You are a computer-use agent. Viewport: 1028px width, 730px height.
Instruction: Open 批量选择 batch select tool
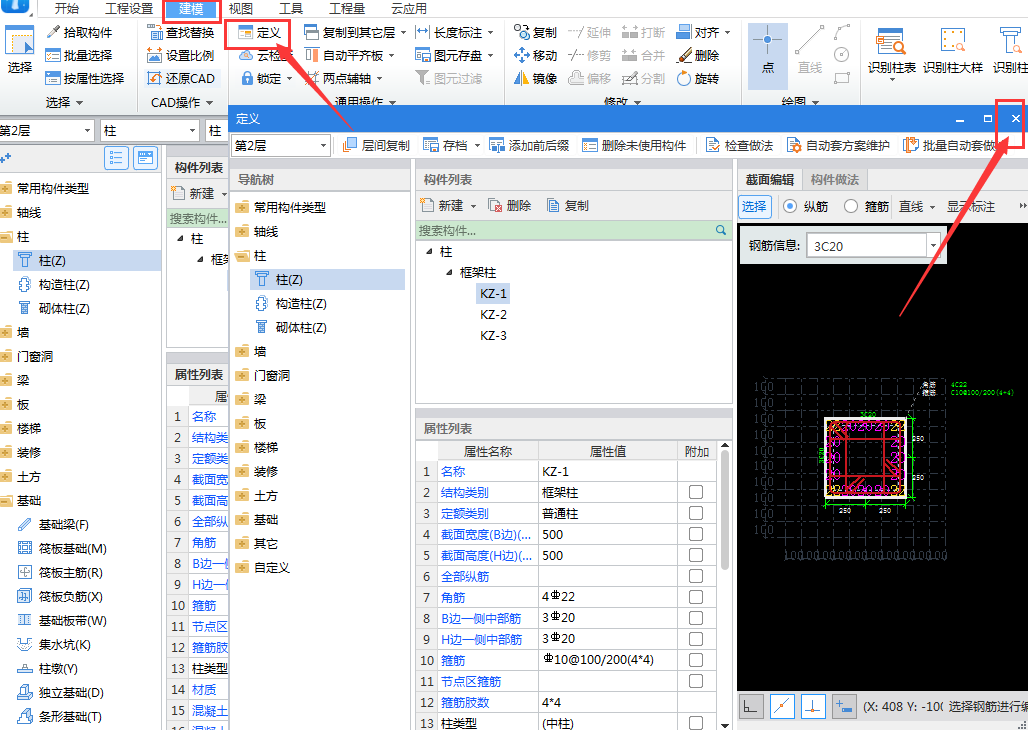click(79, 55)
